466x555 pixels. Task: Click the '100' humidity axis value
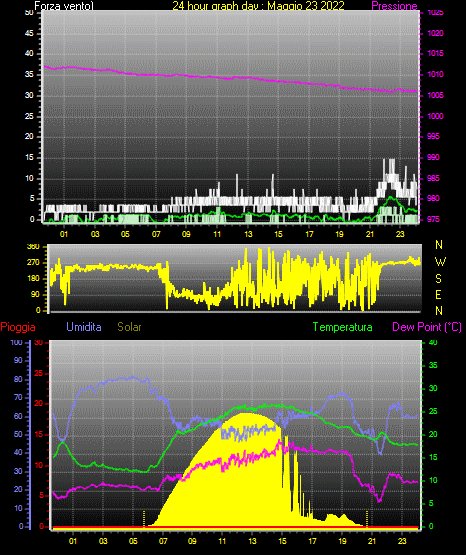(x=17, y=342)
